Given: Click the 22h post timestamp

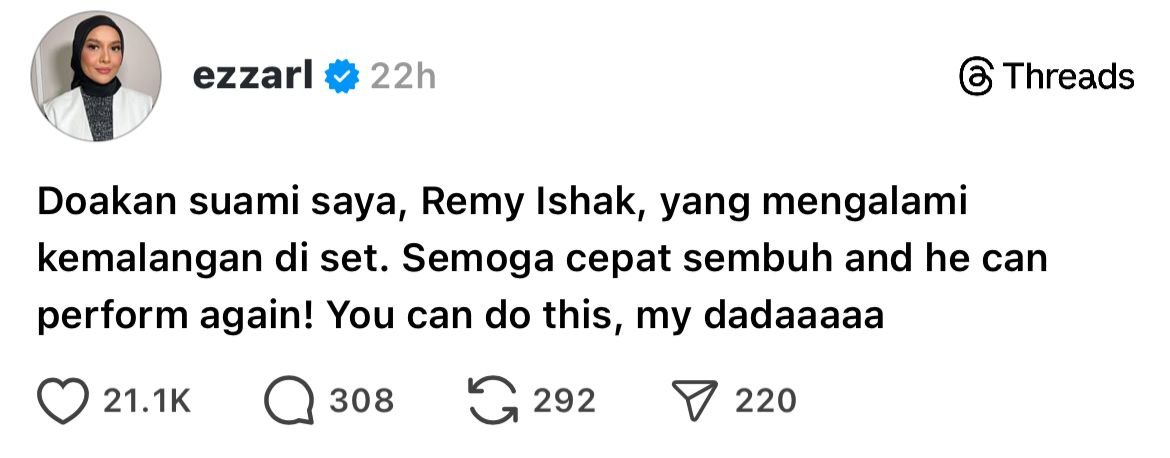Looking at the screenshot, I should tap(403, 76).
